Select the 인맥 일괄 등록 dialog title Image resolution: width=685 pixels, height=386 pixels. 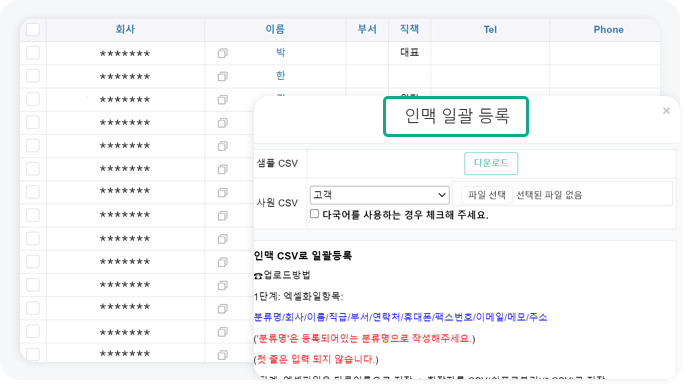(457, 116)
